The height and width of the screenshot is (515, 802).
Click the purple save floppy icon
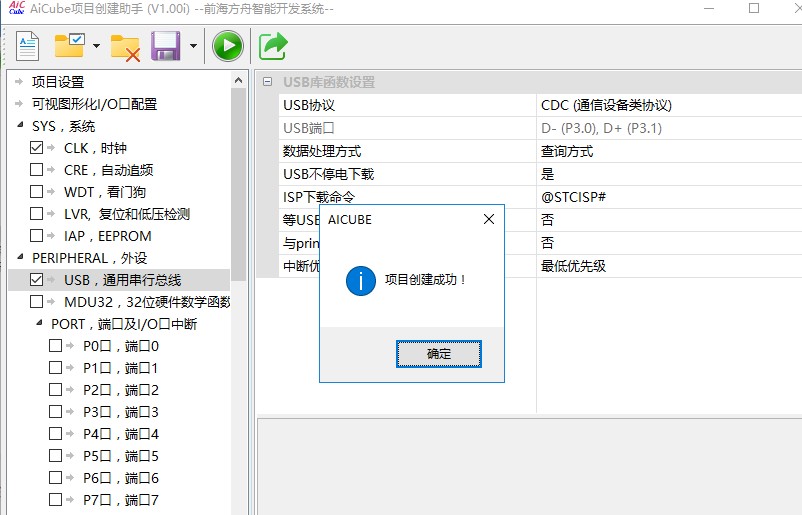[x=166, y=46]
